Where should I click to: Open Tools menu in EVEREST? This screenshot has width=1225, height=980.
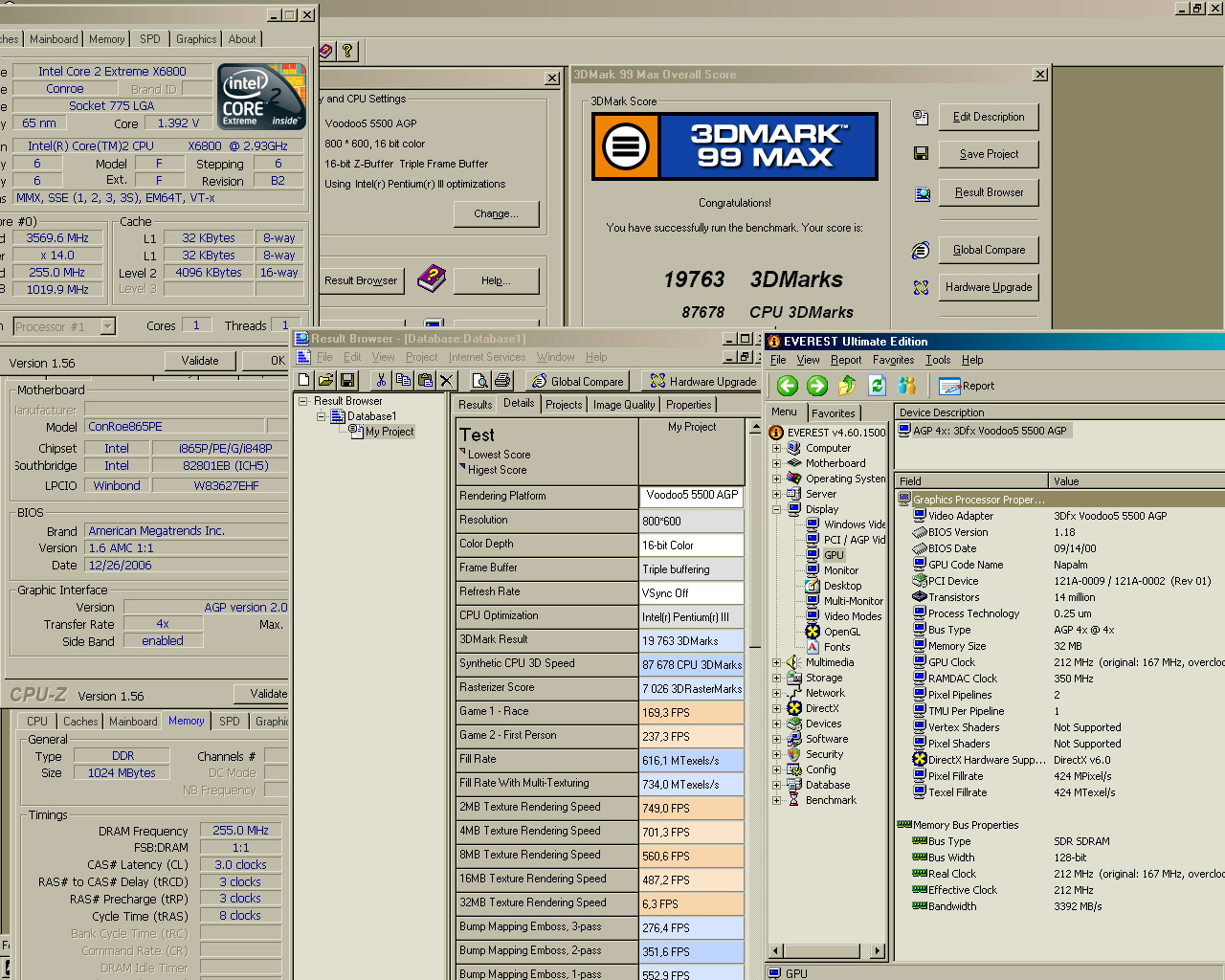pyautogui.click(x=938, y=360)
